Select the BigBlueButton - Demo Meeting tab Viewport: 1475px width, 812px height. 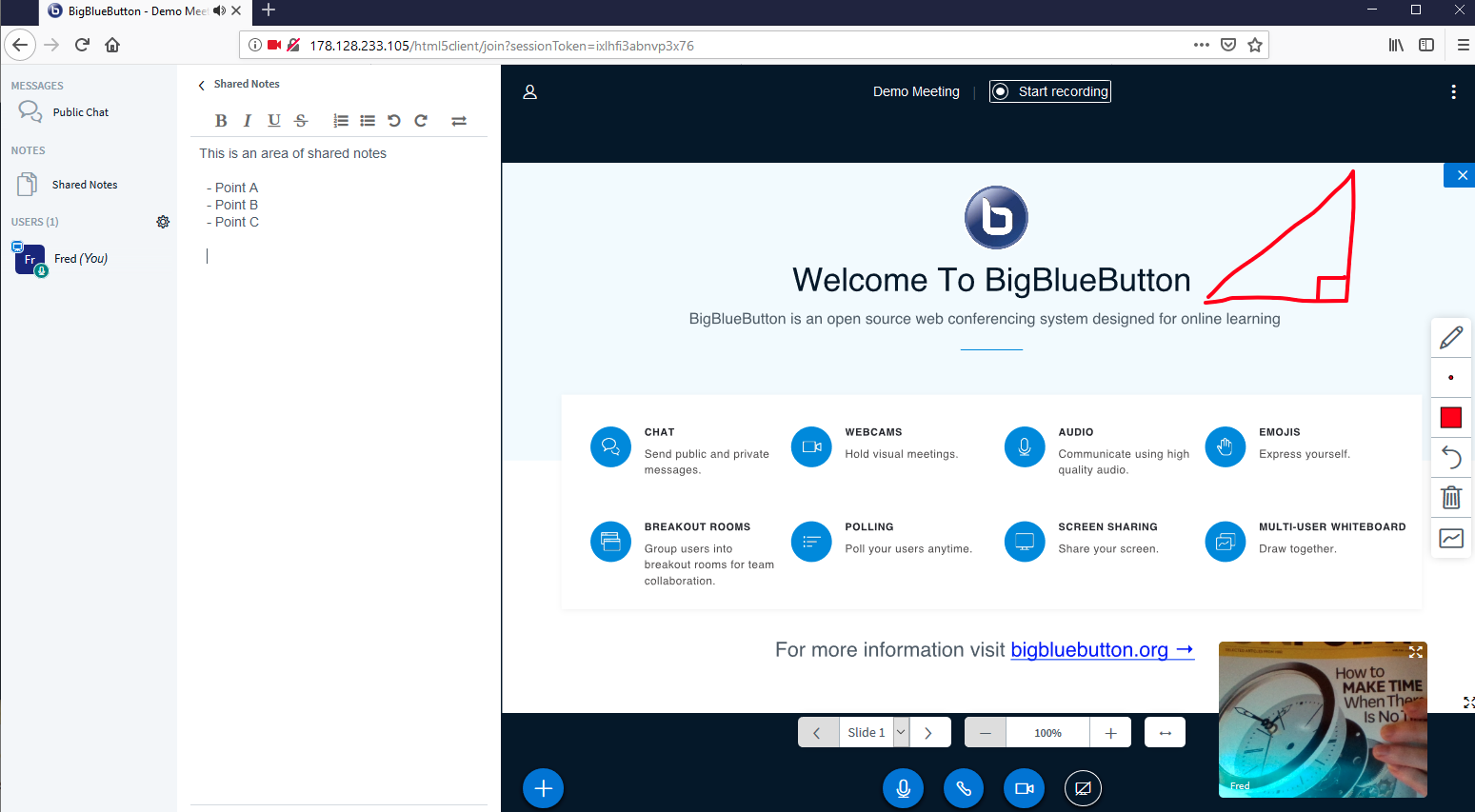pyautogui.click(x=145, y=11)
